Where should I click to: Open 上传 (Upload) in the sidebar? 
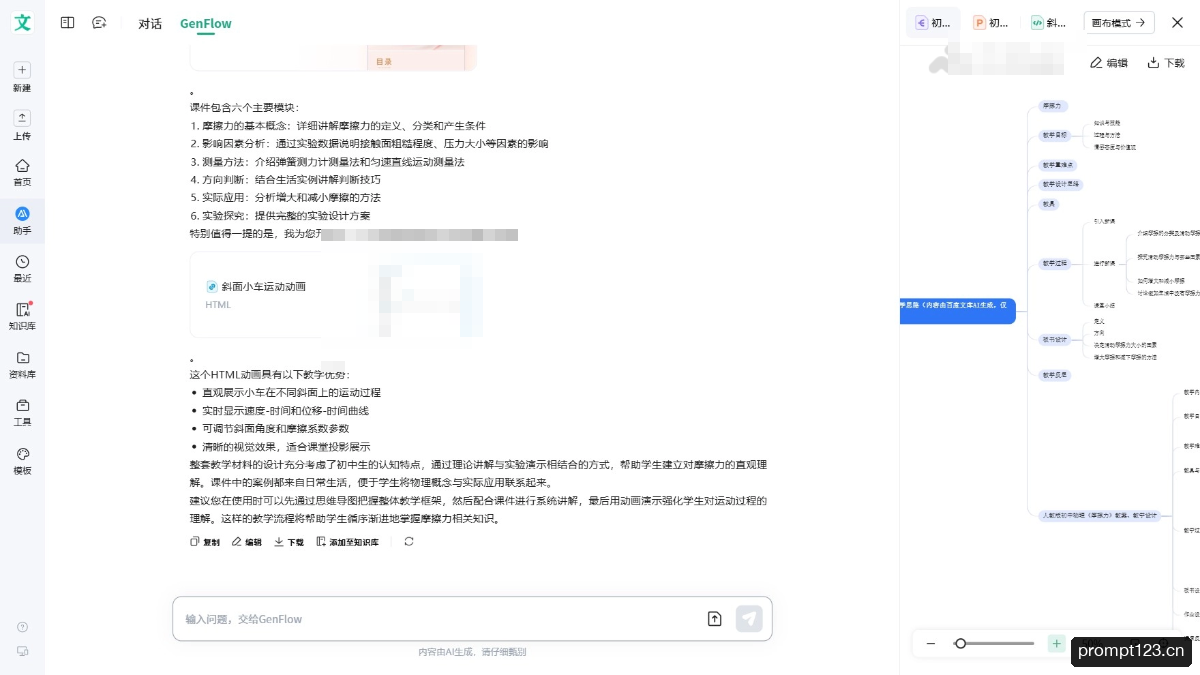(22, 125)
